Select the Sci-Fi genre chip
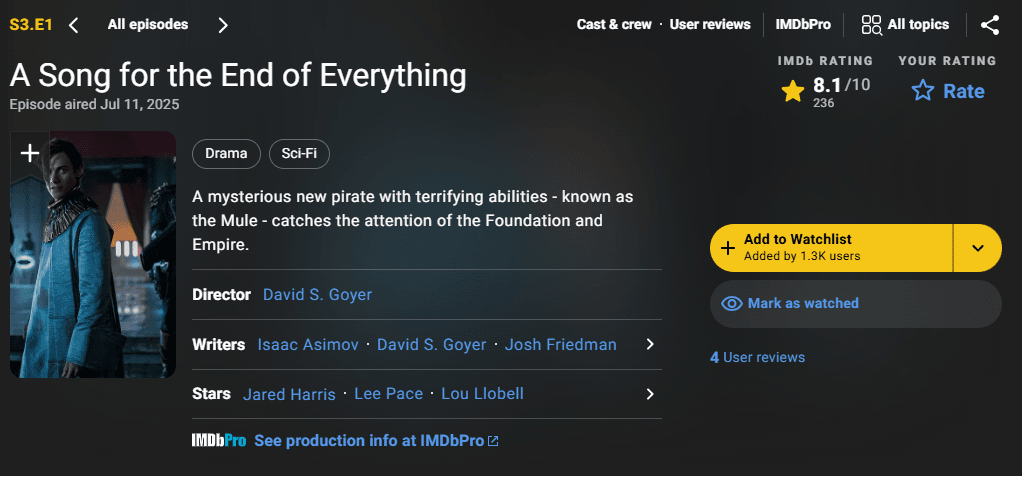 coord(299,154)
